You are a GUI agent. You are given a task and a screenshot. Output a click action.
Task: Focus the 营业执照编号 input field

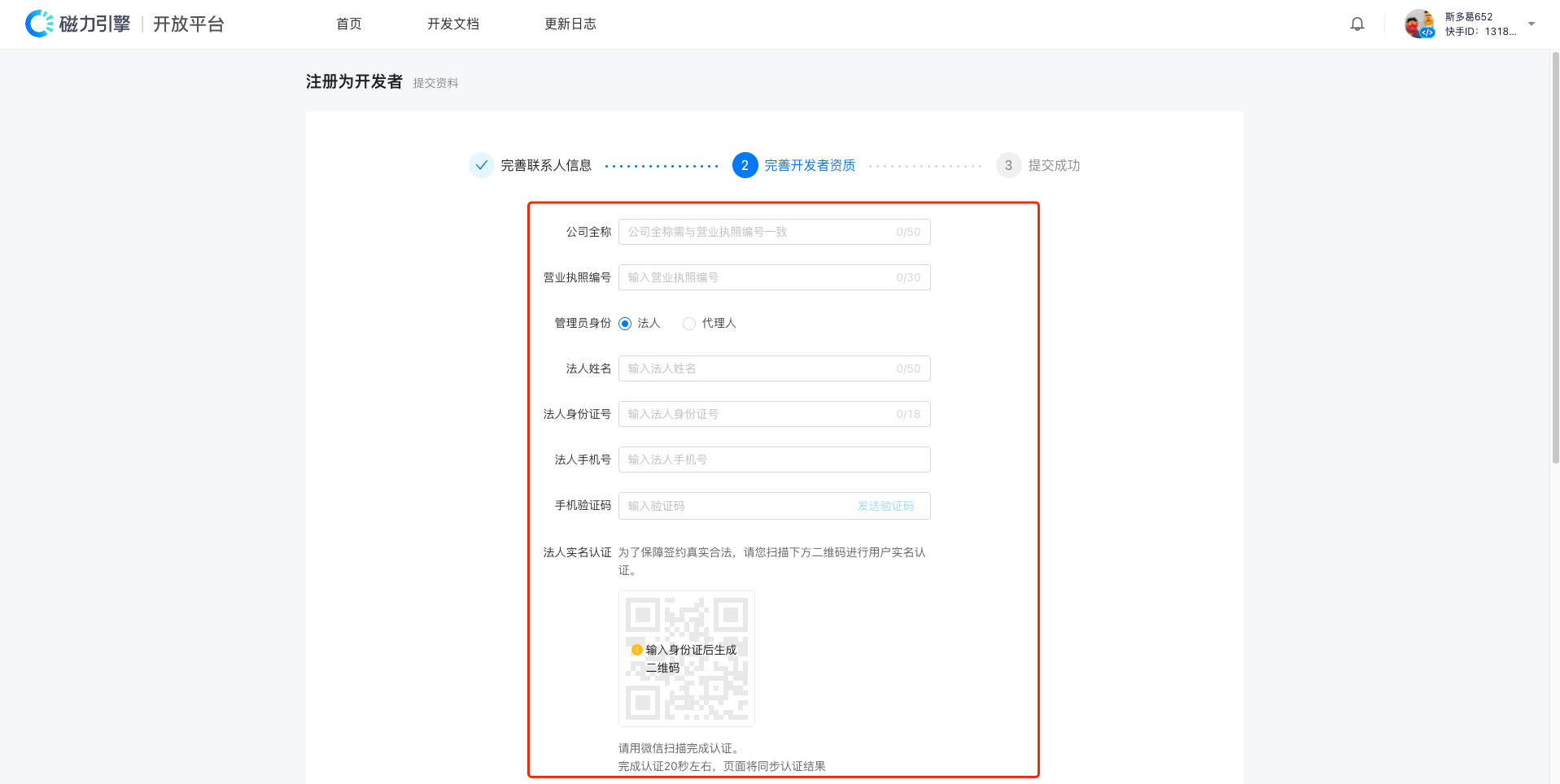point(774,277)
